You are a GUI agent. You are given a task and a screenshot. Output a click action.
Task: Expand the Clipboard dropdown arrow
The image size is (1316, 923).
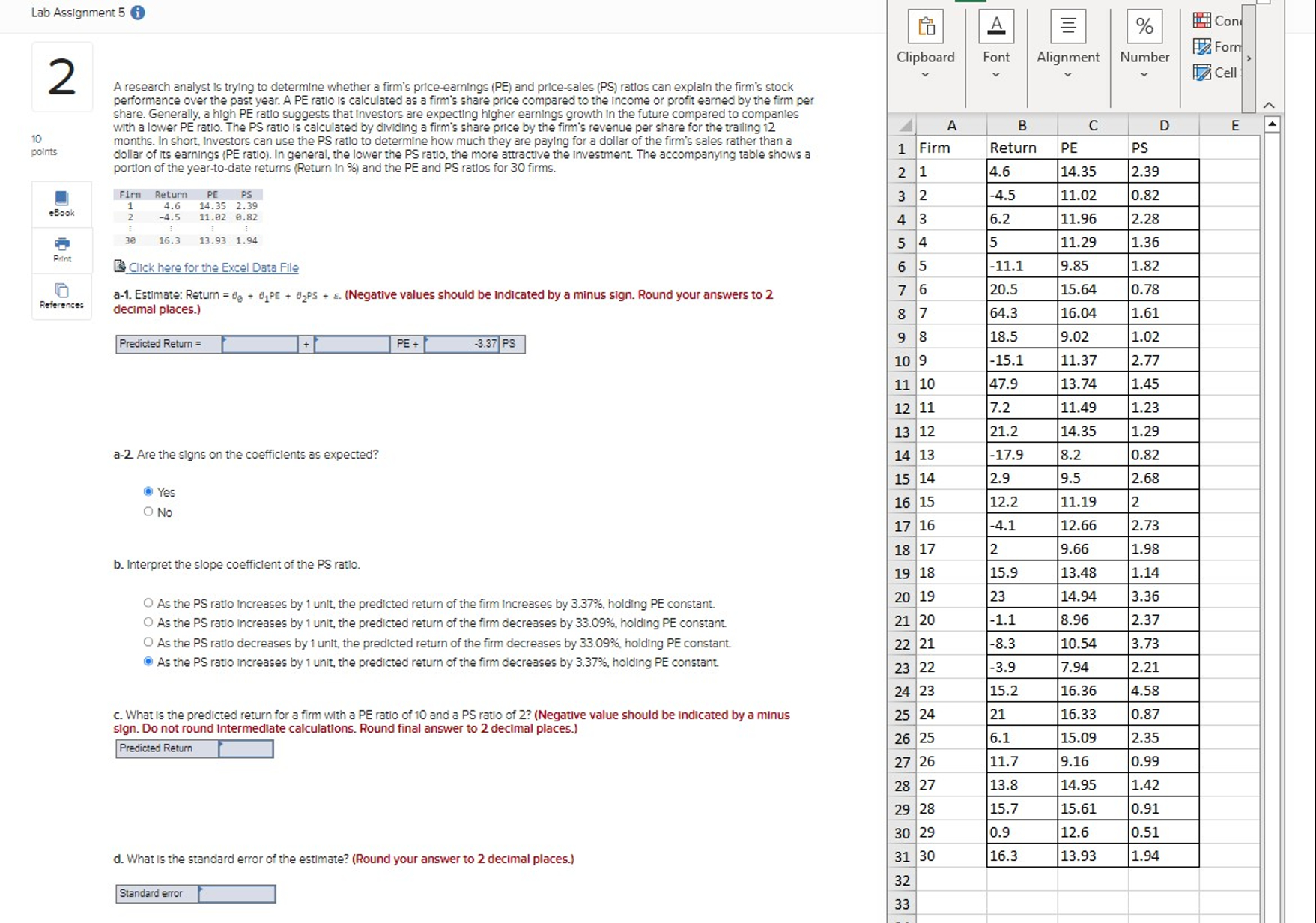pyautogui.click(x=926, y=74)
